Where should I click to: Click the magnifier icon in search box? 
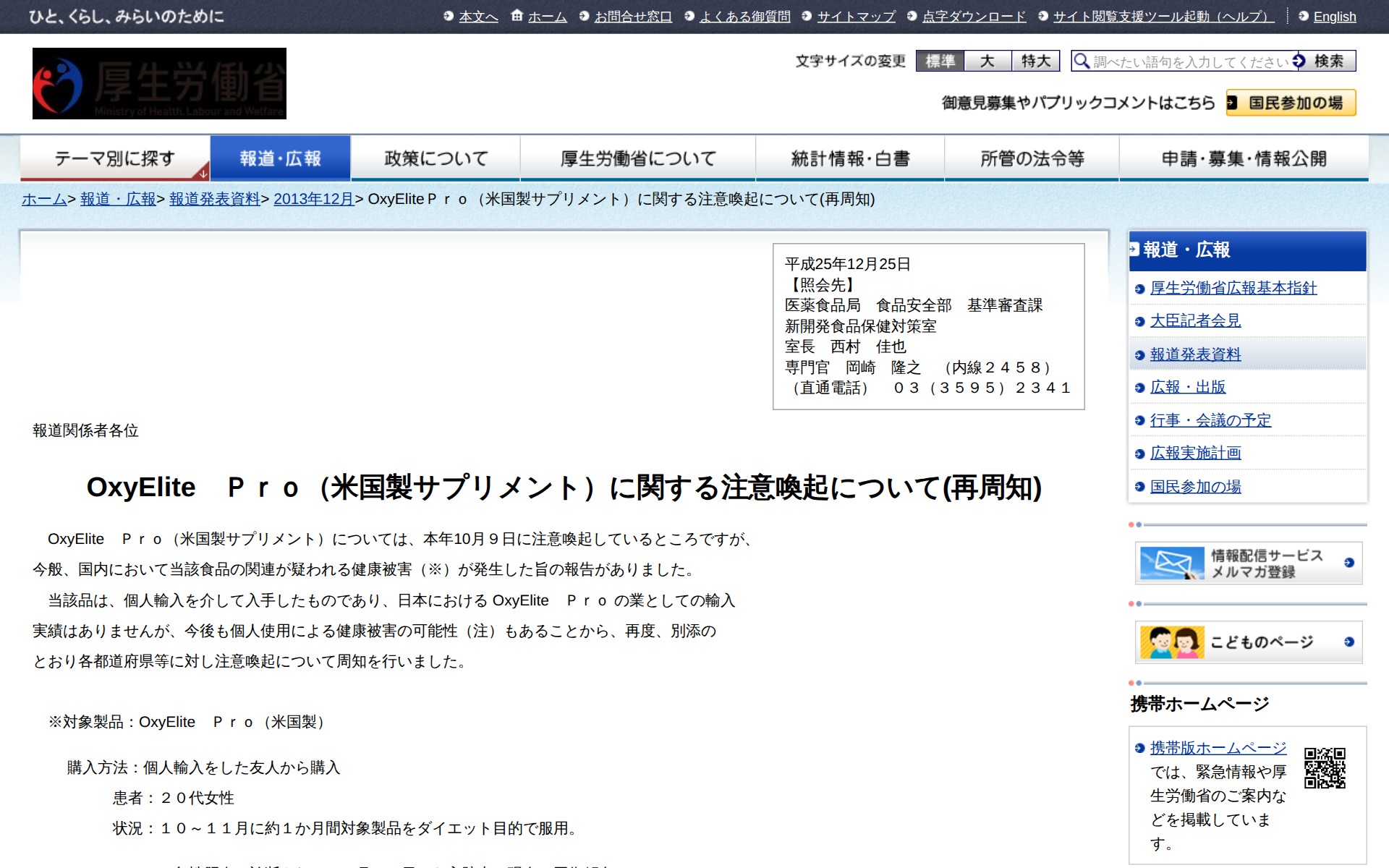[1082, 61]
